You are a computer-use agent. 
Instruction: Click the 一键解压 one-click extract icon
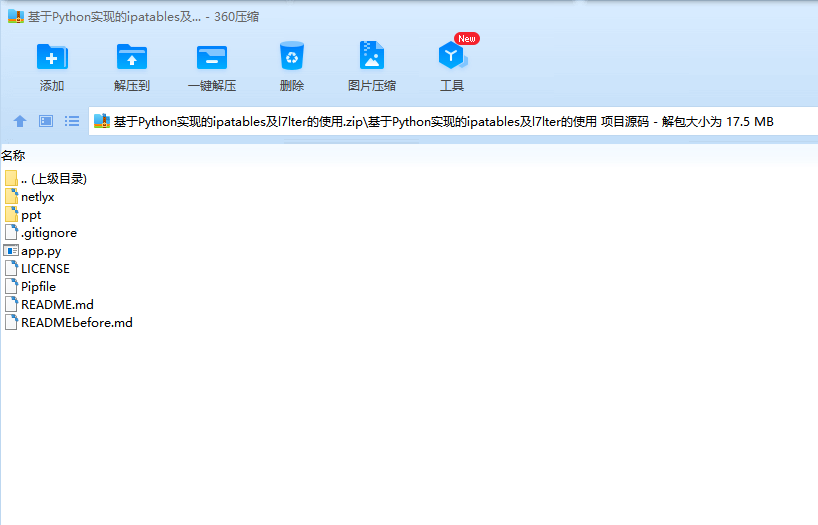[212, 57]
